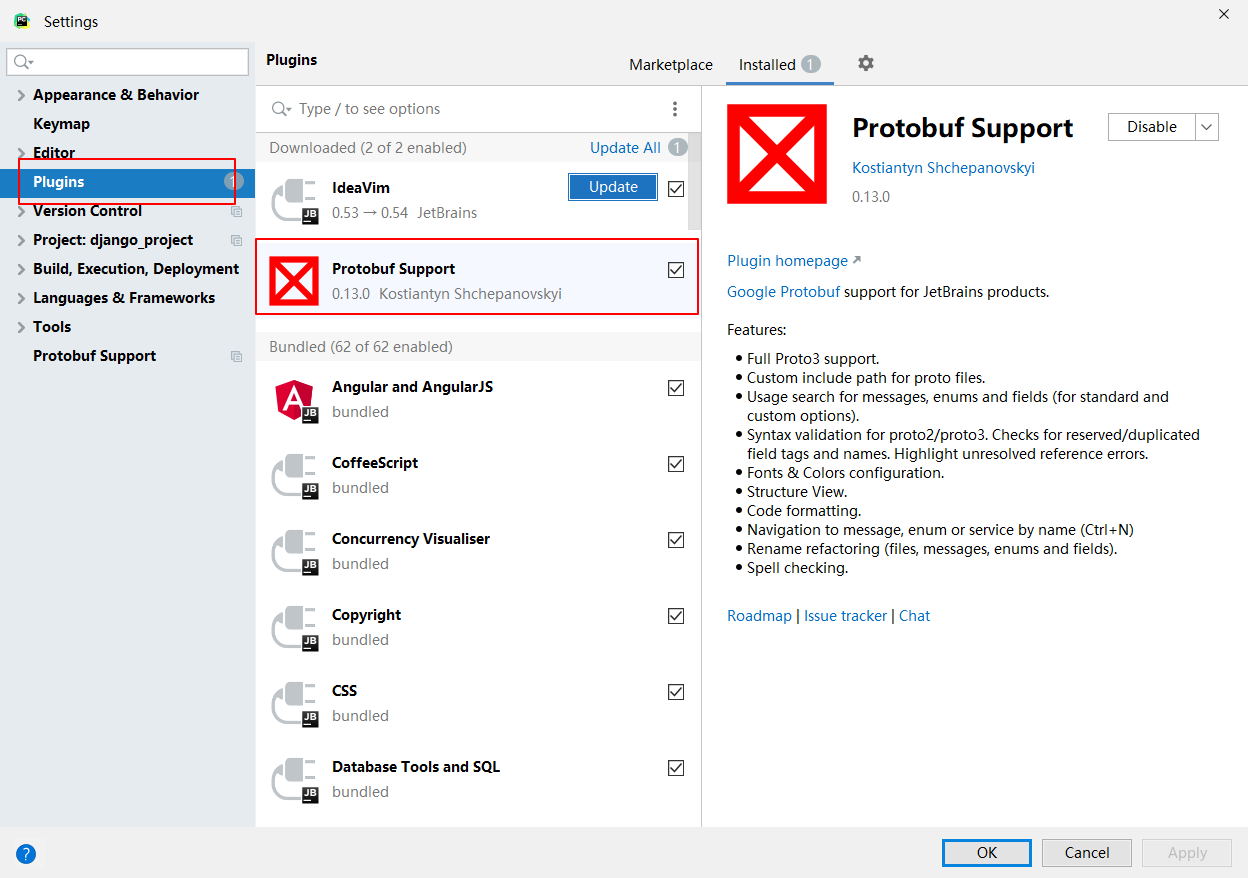This screenshot has width=1248, height=878.
Task: Expand Build, Execution, Deployment
Action: [x=21, y=269]
